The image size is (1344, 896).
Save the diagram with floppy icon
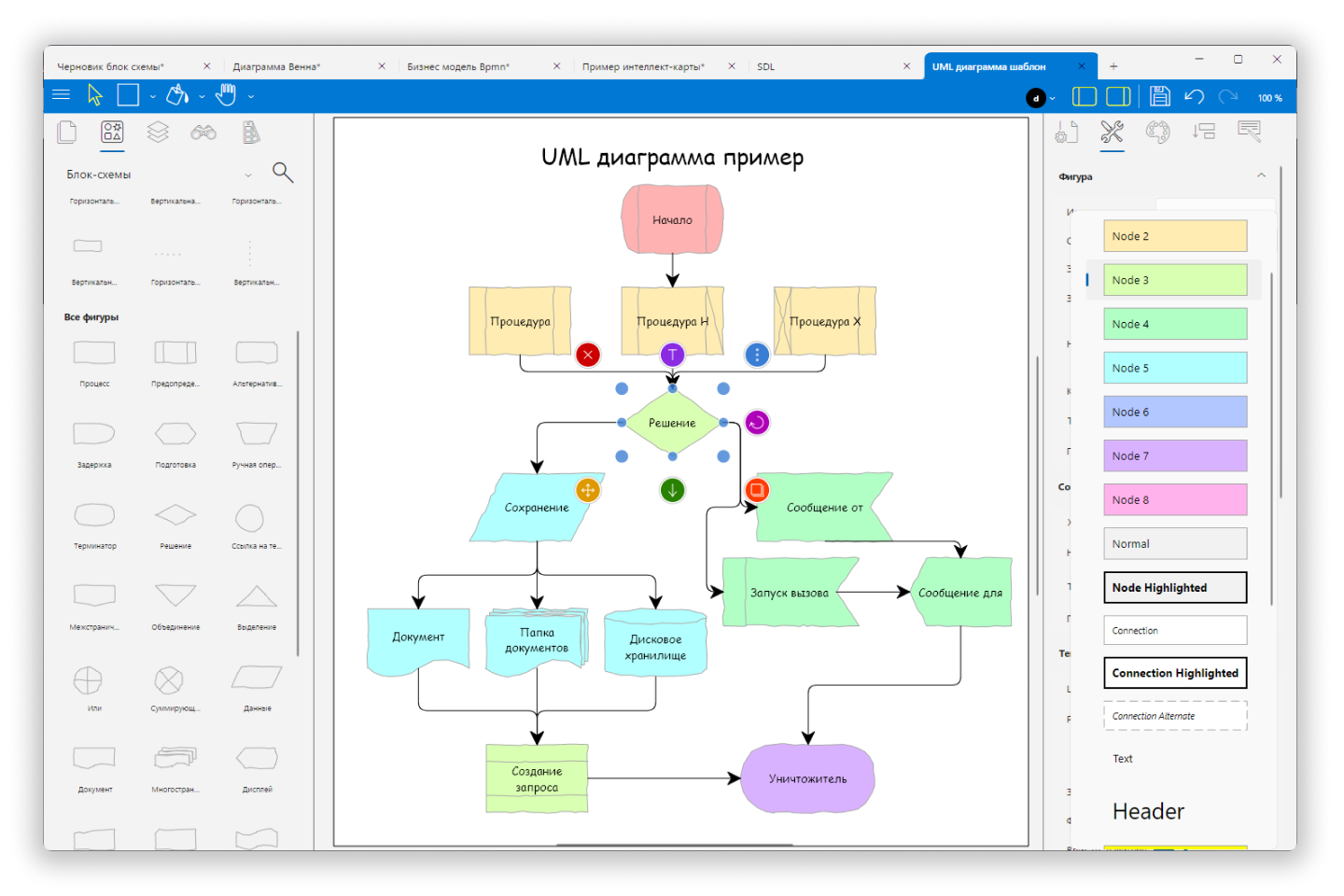1160,96
